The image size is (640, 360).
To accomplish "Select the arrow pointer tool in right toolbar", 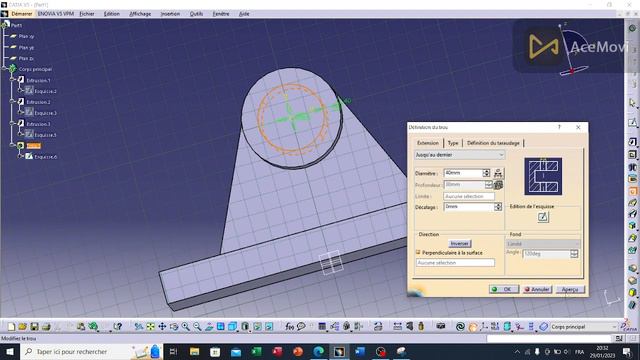I will [633, 103].
